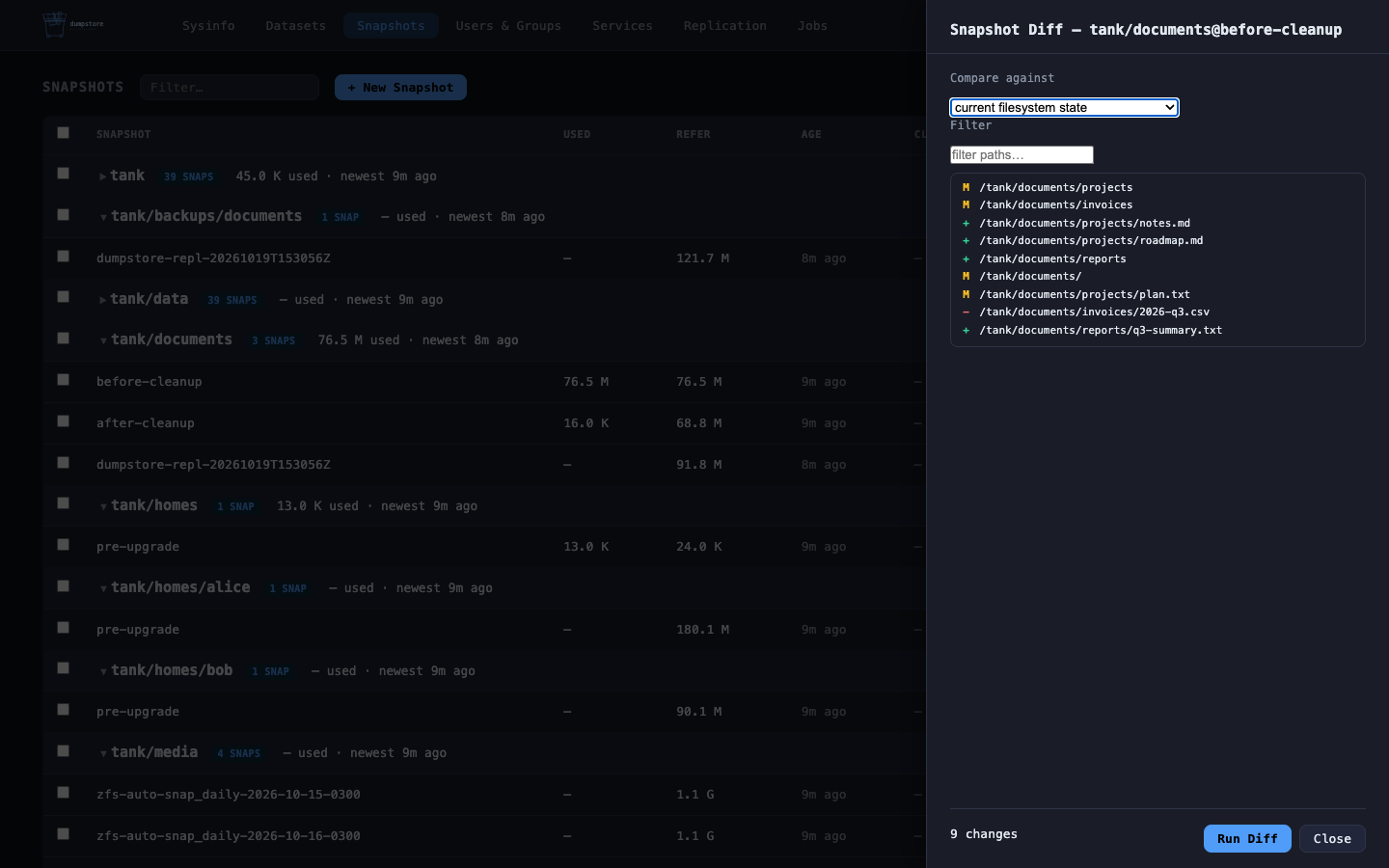Screen dimensions: 1389x868
Task: Select the /tank/documents/projects/notes.md diff entry
Action: point(1157,223)
